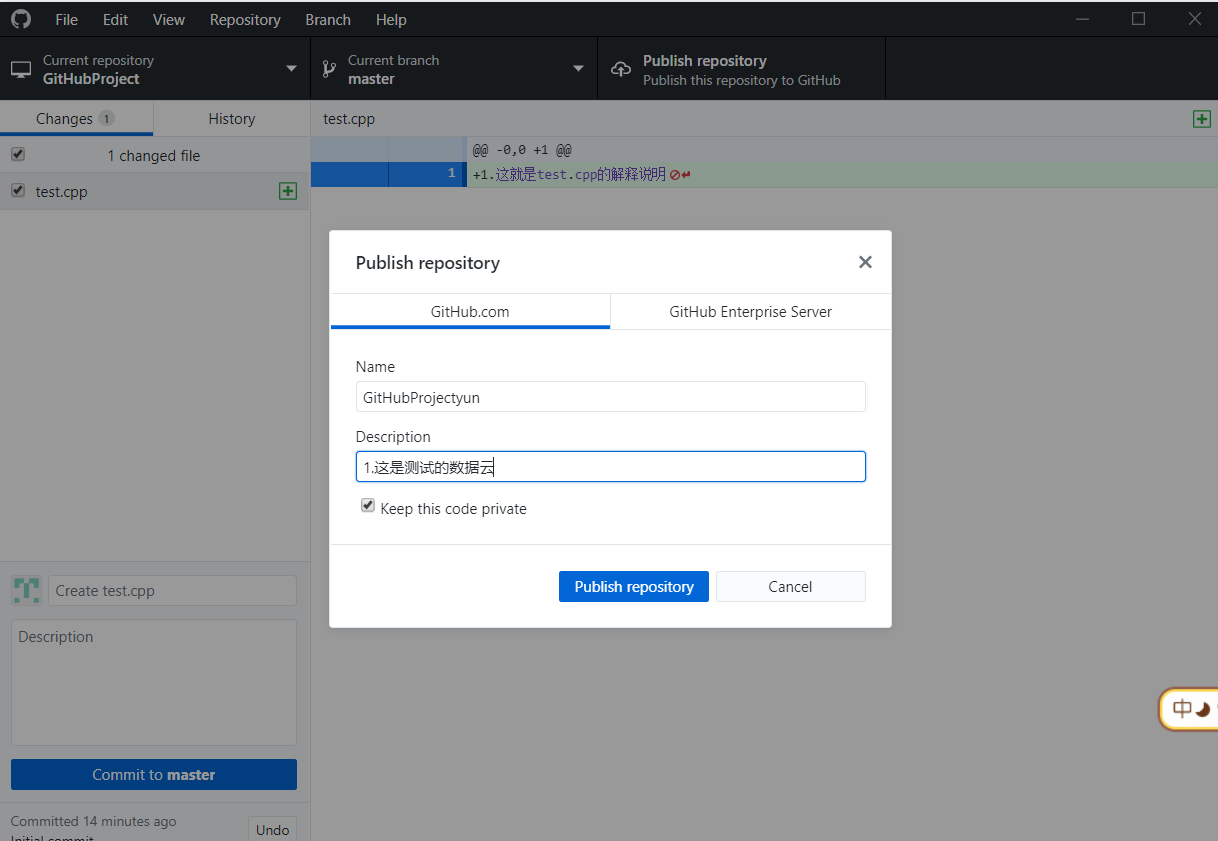Click the Undo button

(x=272, y=829)
